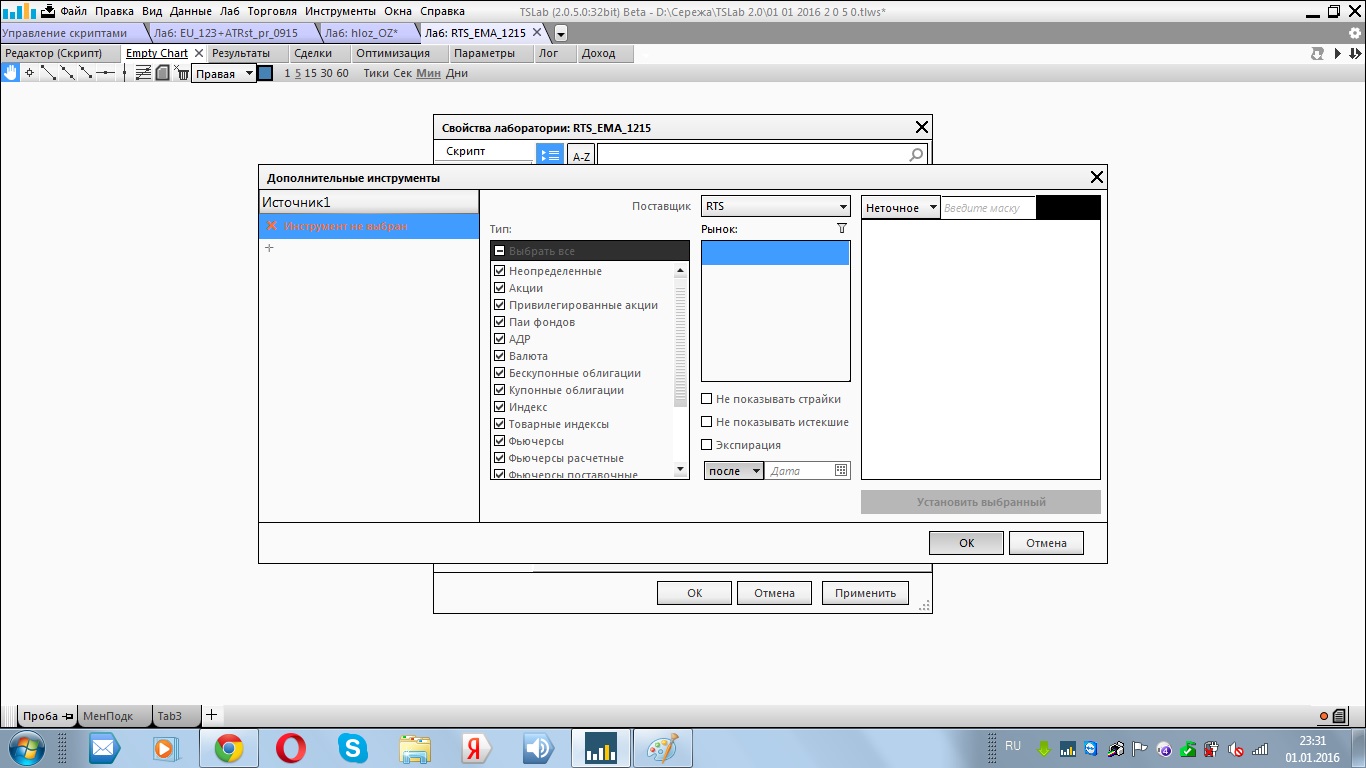Click the blue color swatch in chart toolbar
Viewport: 1366px width, 768px height.
(265, 73)
